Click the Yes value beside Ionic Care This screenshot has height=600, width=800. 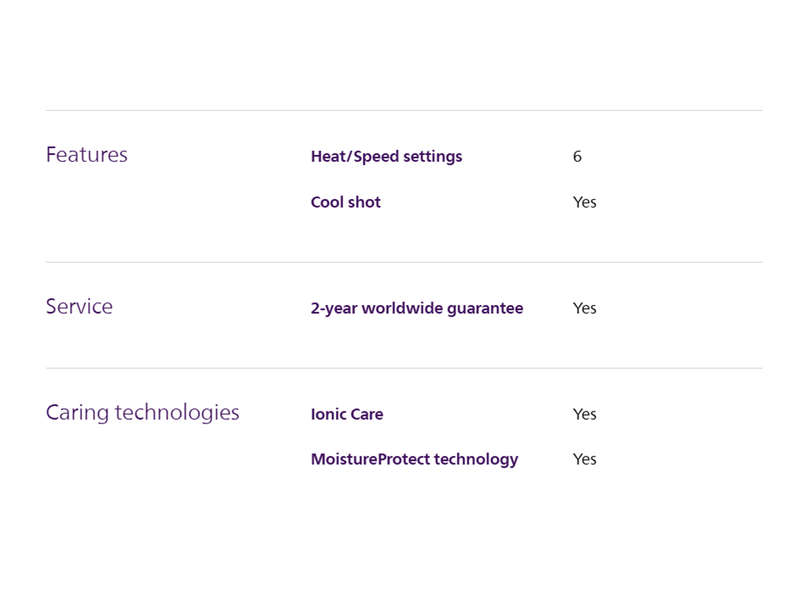click(x=585, y=414)
